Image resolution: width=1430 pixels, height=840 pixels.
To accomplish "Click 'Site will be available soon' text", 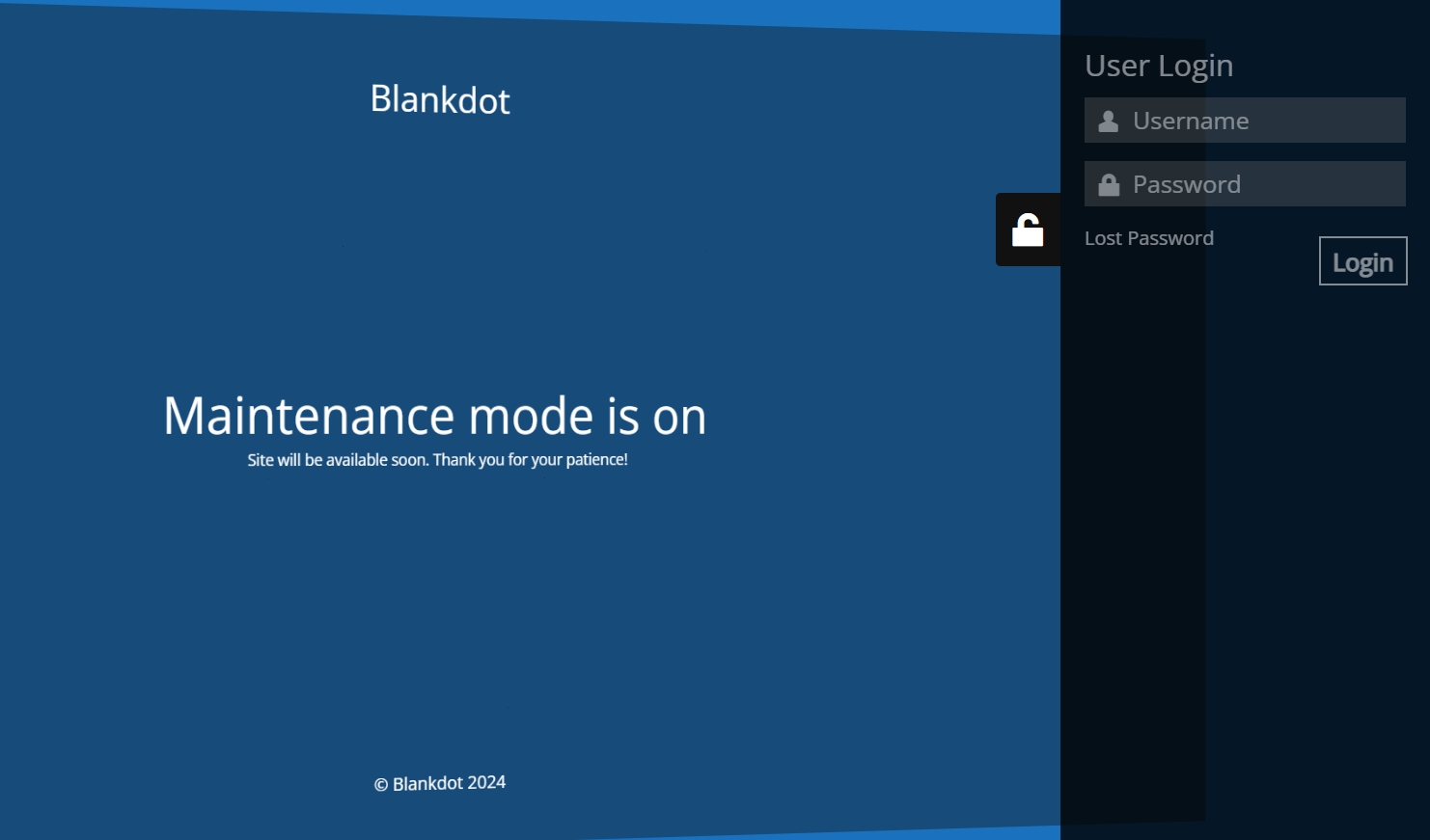I will 337,460.
